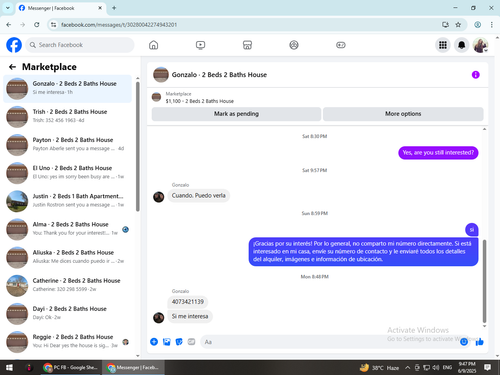This screenshot has width=500, height=375.
Task: Click the 'Si me interesa' message bubble
Action: 190,316
